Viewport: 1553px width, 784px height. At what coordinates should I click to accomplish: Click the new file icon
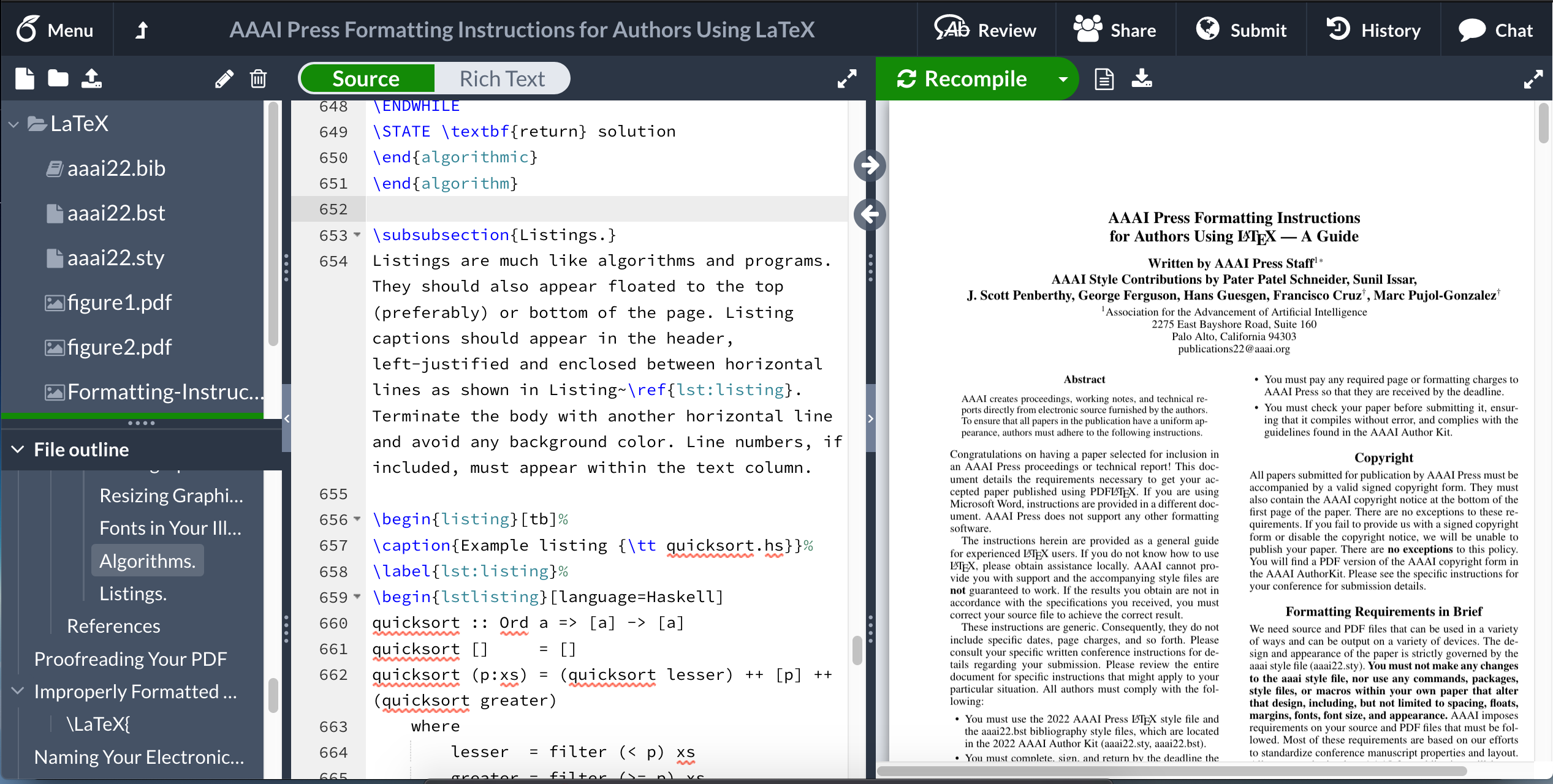(x=25, y=78)
